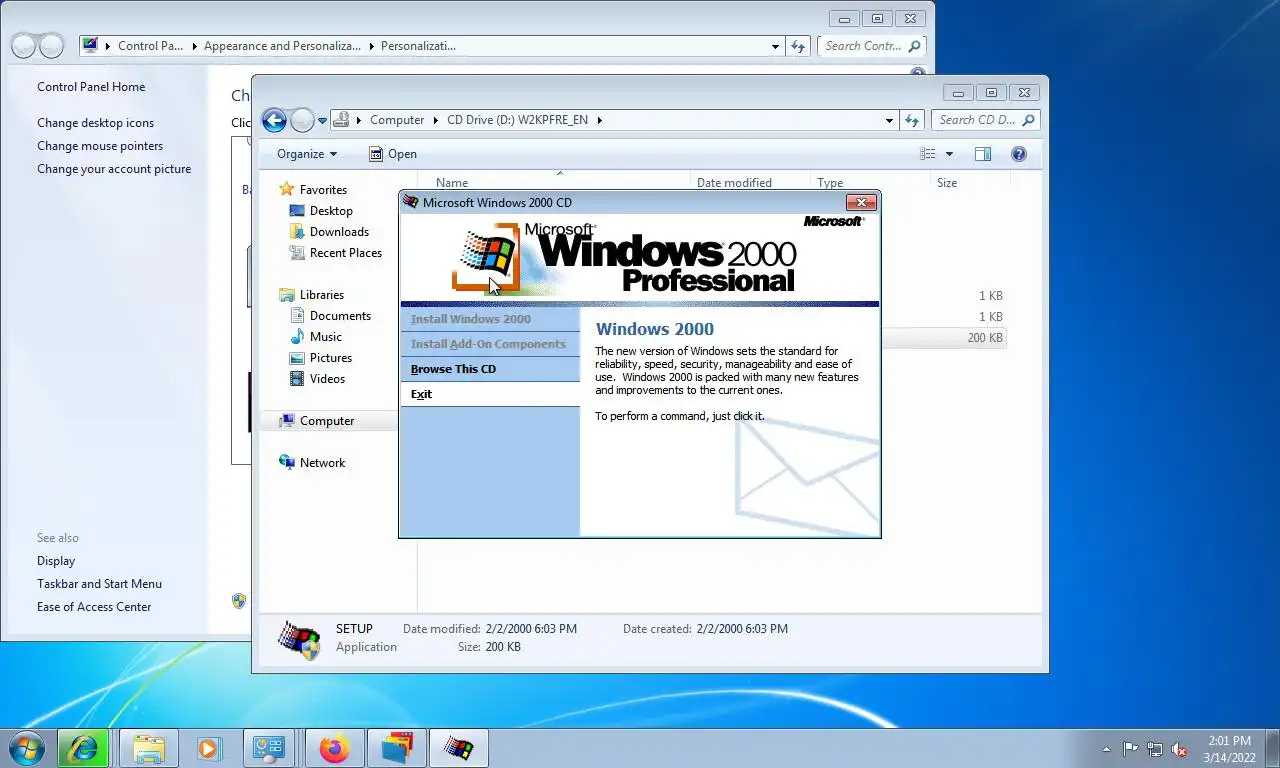Click Control Panel breadcrumb in back window
Image resolution: width=1280 pixels, height=768 pixels.
tap(151, 46)
